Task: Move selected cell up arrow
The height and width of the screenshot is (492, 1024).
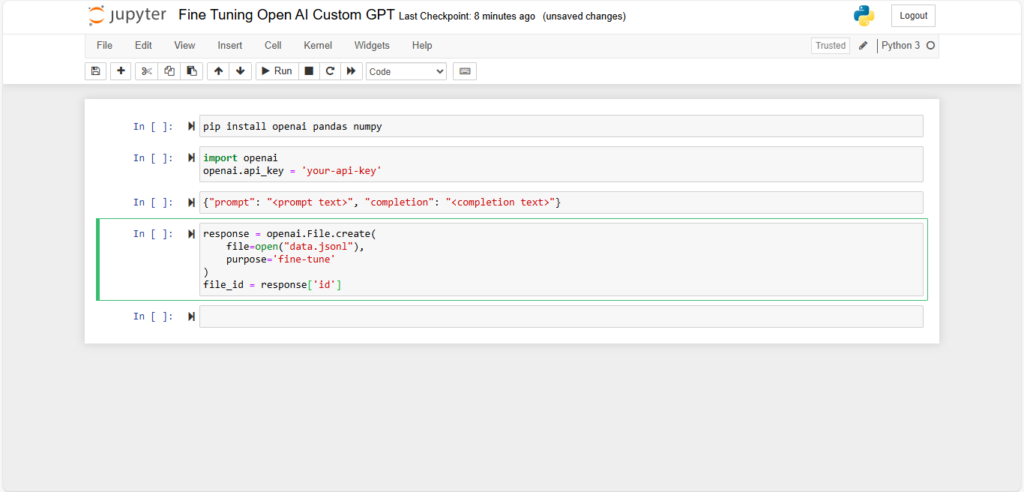Action: pyautogui.click(x=218, y=71)
